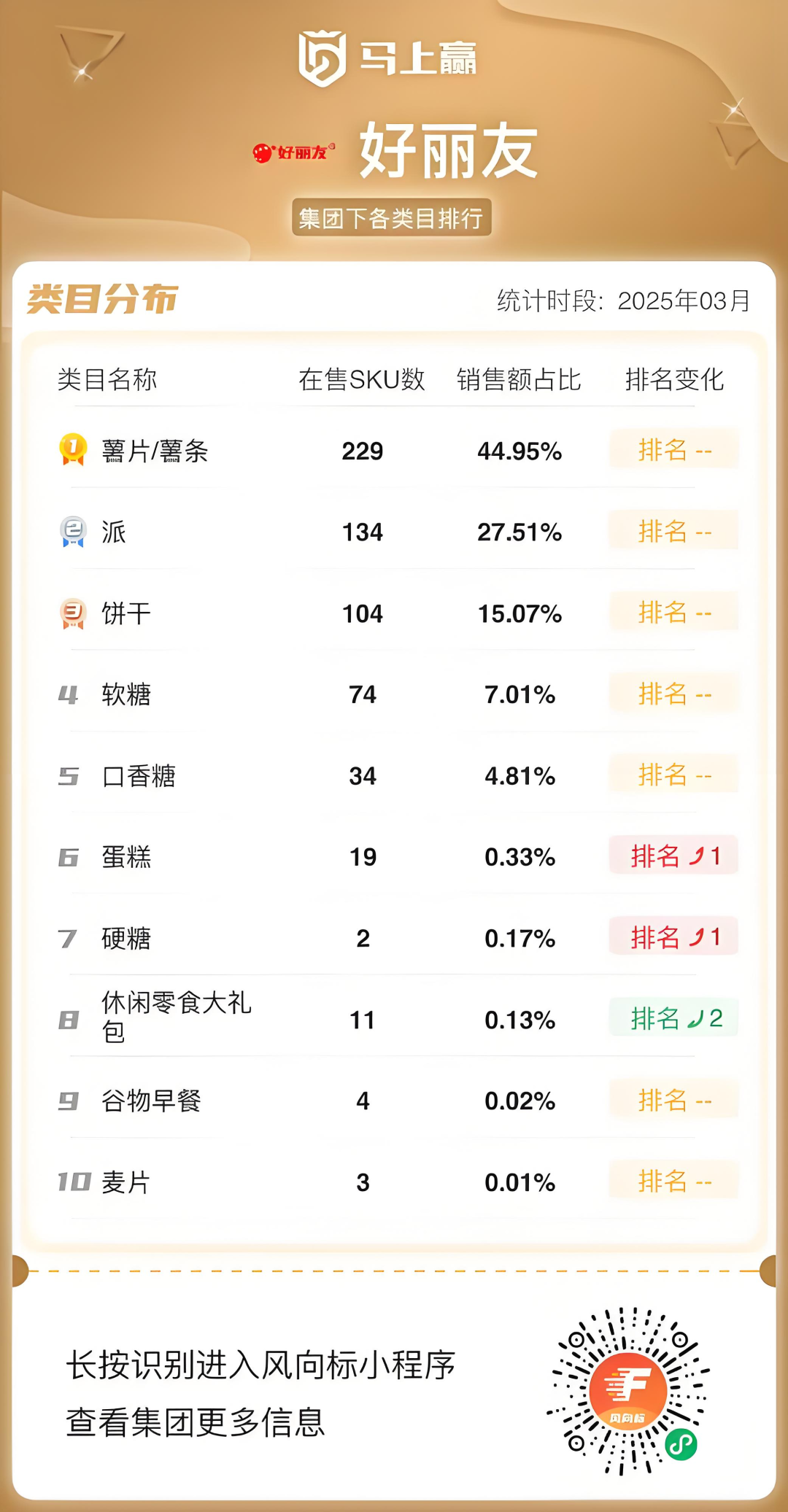This screenshot has height=1512, width=788.
Task: Click the red rank-up badge for 硬糖
Action: pyautogui.click(x=674, y=937)
